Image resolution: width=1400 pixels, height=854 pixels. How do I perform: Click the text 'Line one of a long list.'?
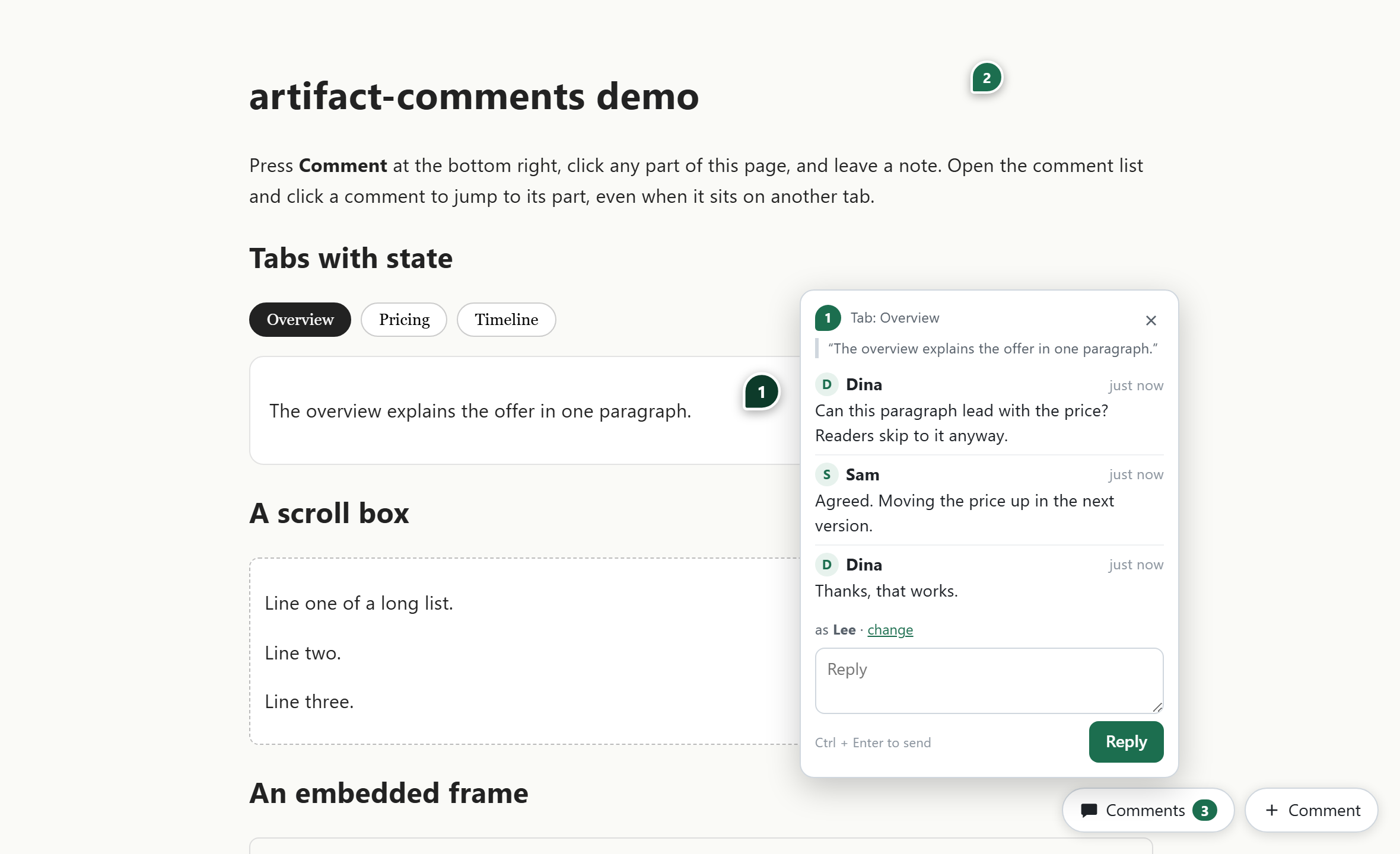click(x=359, y=603)
